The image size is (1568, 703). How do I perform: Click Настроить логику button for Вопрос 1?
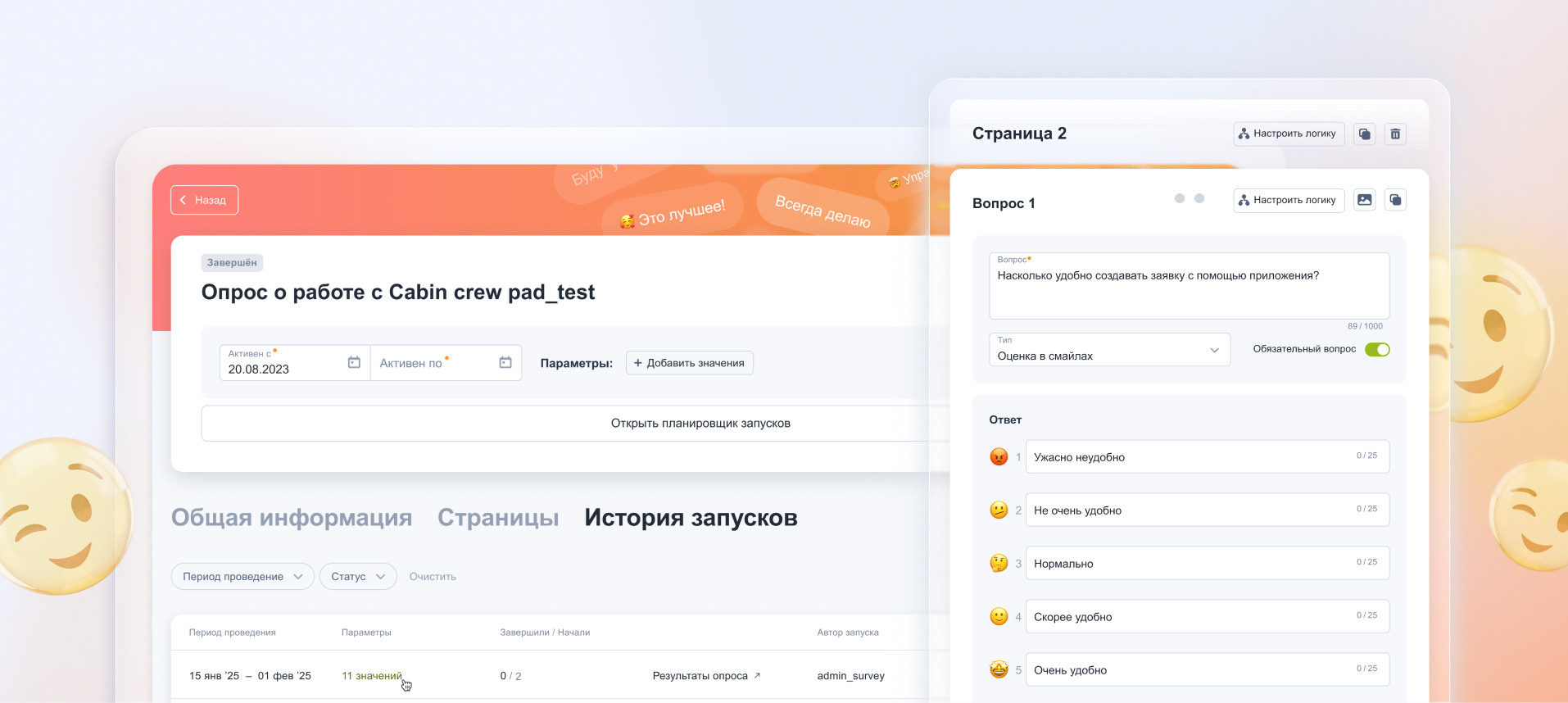pos(1289,200)
